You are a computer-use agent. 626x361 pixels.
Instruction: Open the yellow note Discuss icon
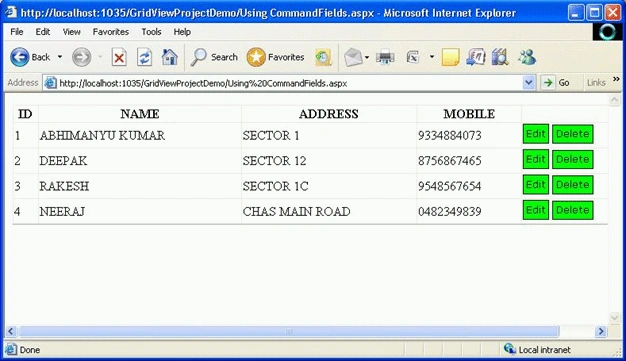[450, 58]
